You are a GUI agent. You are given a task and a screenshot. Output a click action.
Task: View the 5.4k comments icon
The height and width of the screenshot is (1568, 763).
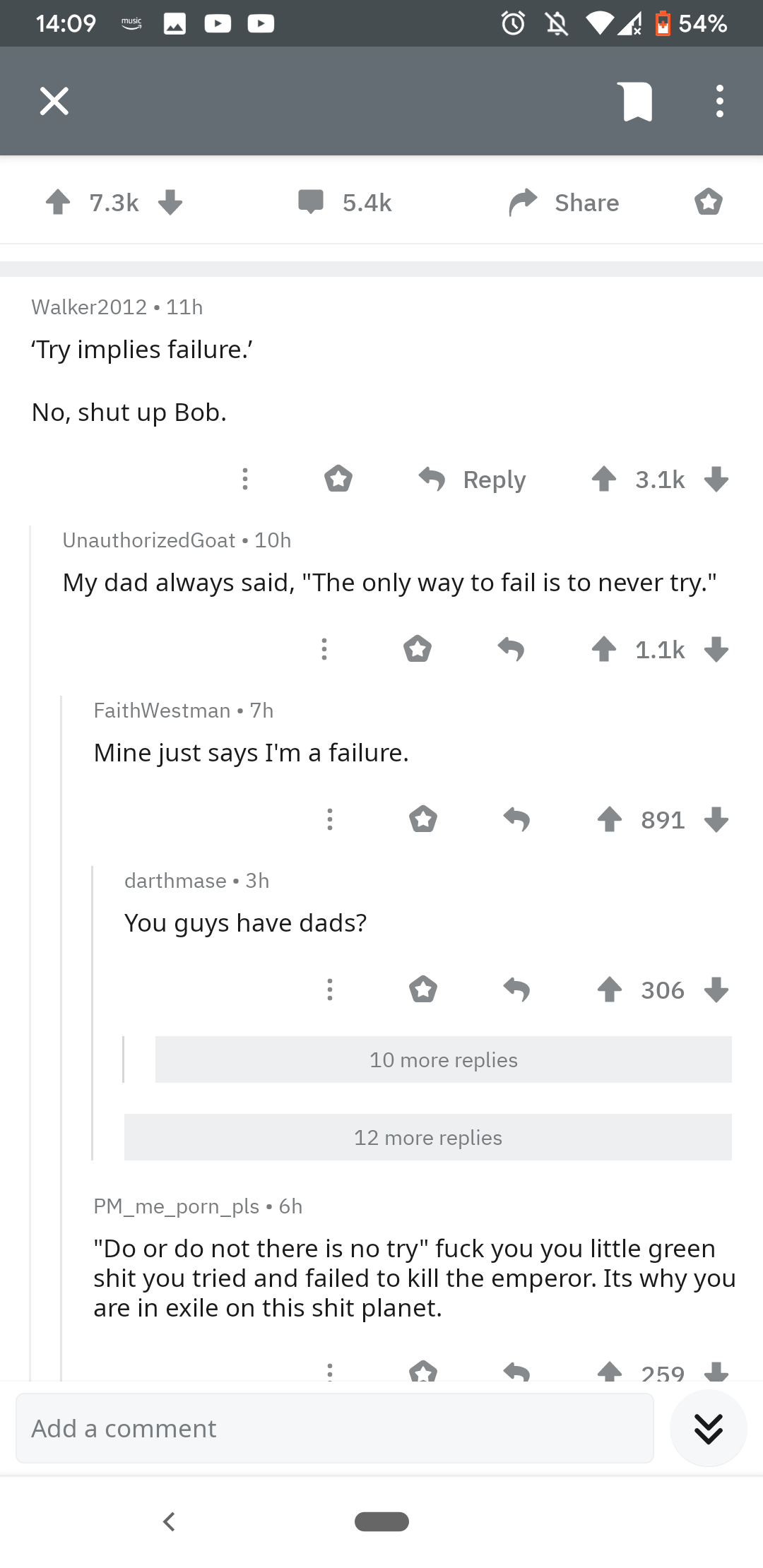(311, 203)
